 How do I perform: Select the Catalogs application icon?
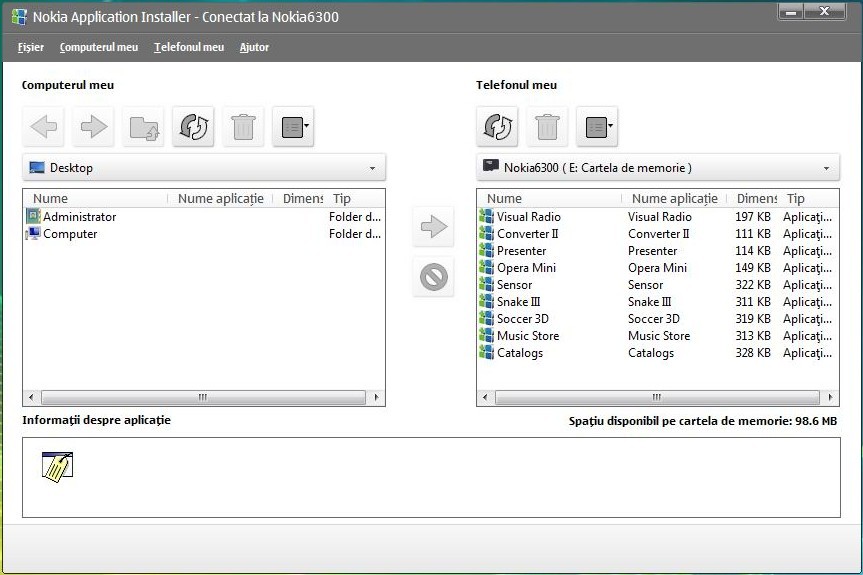tap(486, 353)
